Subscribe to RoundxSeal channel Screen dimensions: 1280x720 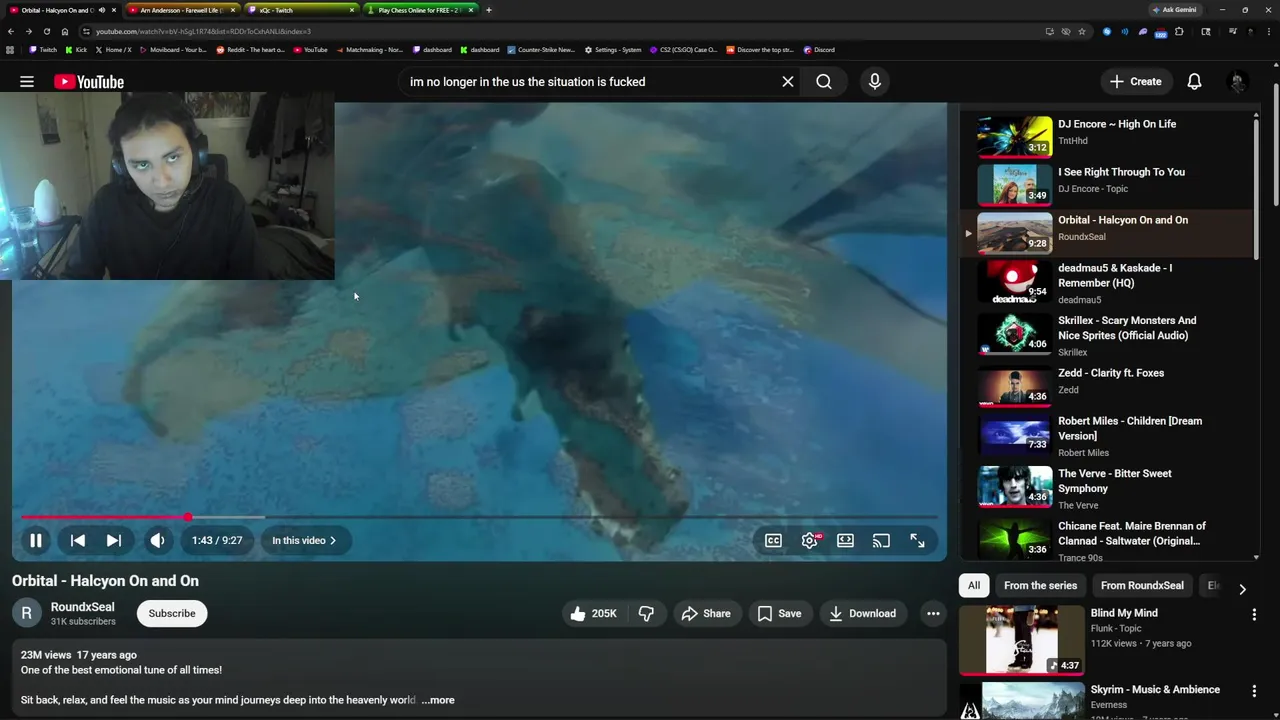pyautogui.click(x=172, y=613)
